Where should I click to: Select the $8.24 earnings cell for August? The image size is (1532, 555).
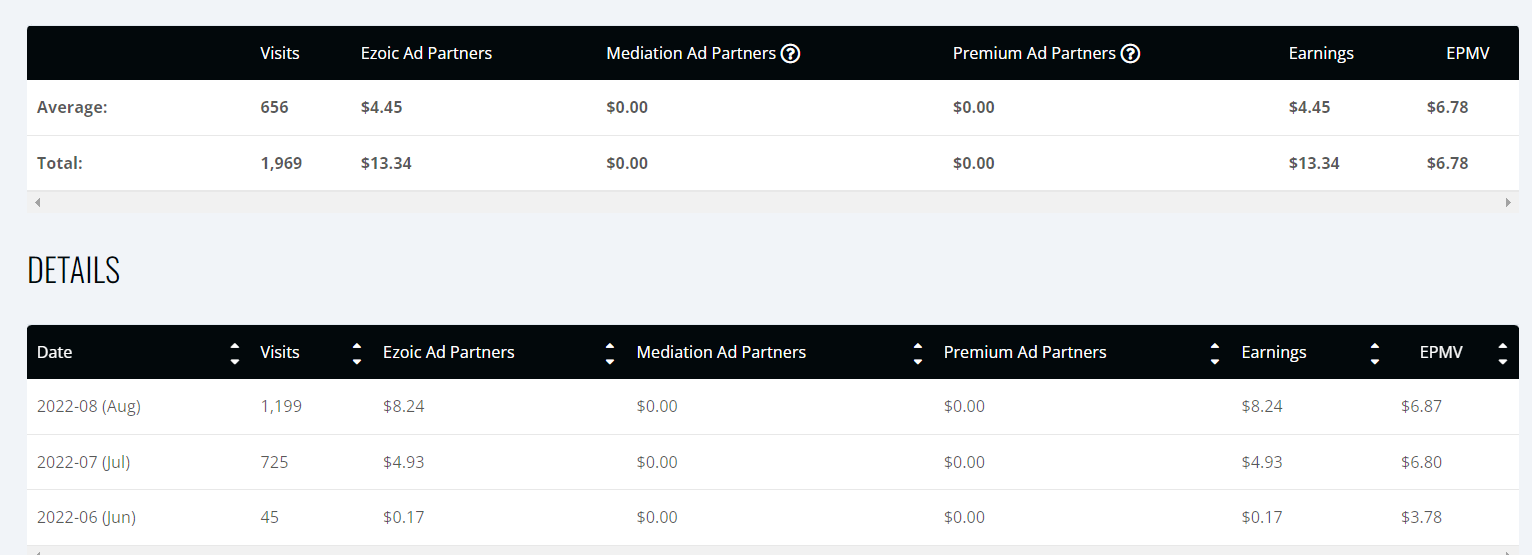coord(1262,407)
